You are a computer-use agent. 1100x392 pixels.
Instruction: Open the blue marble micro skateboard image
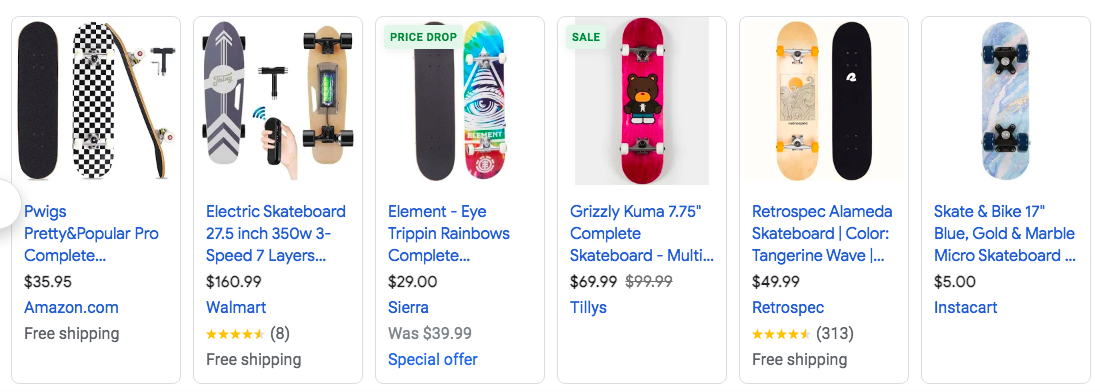(x=1005, y=101)
